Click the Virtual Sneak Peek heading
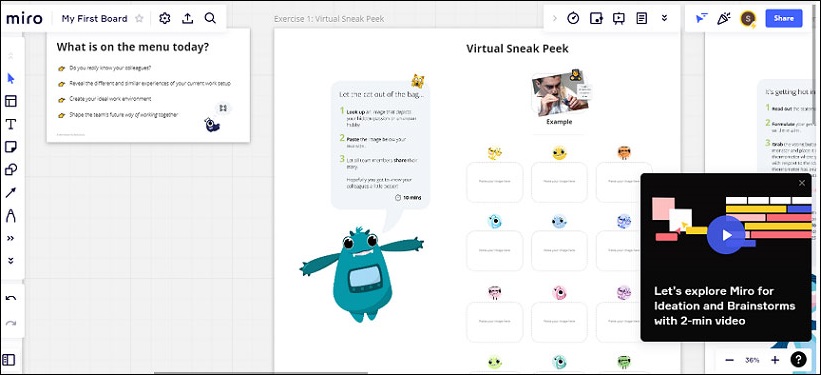Image resolution: width=821 pixels, height=375 pixels. 517,49
